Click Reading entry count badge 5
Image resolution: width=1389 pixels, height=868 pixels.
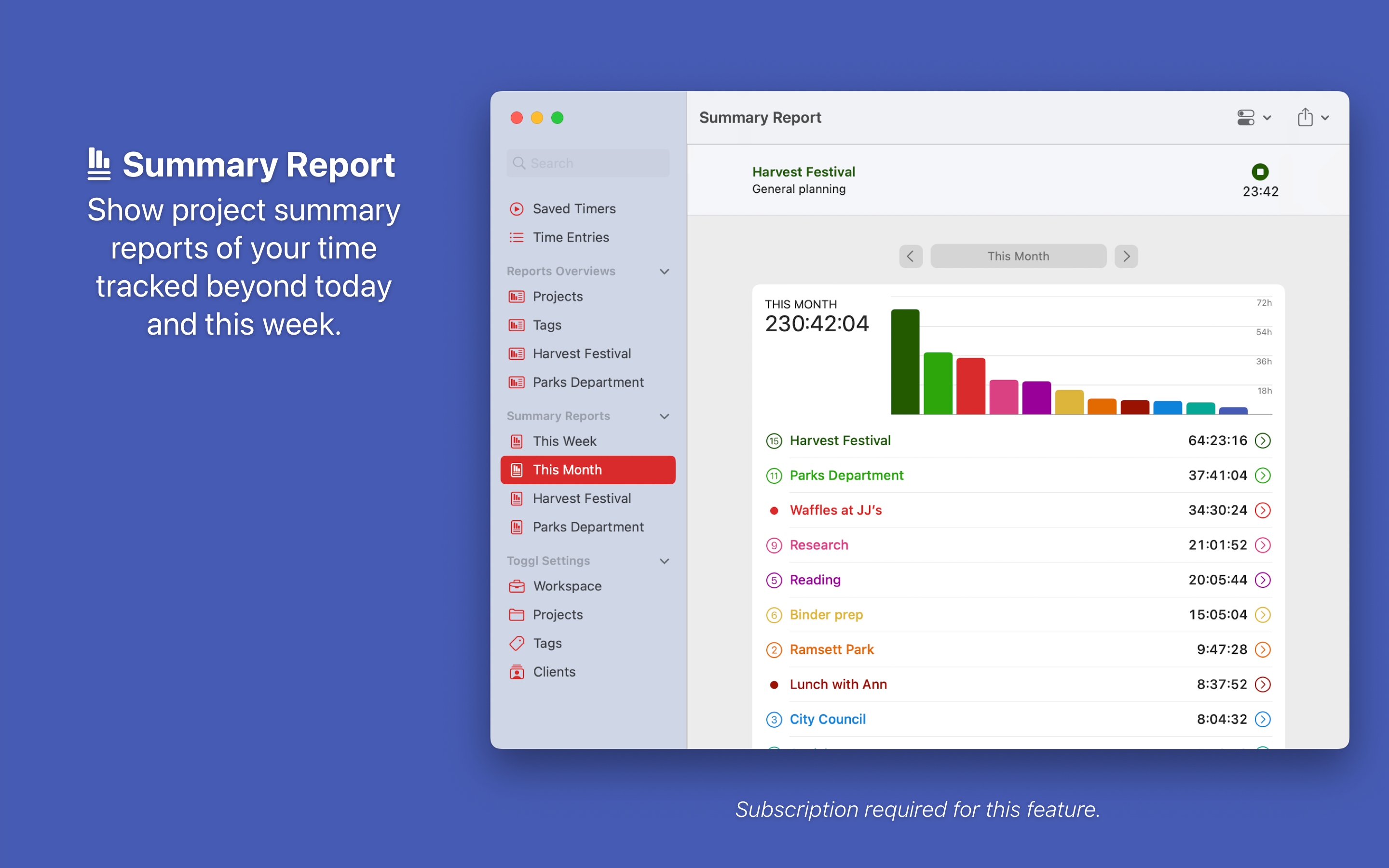pyautogui.click(x=774, y=581)
